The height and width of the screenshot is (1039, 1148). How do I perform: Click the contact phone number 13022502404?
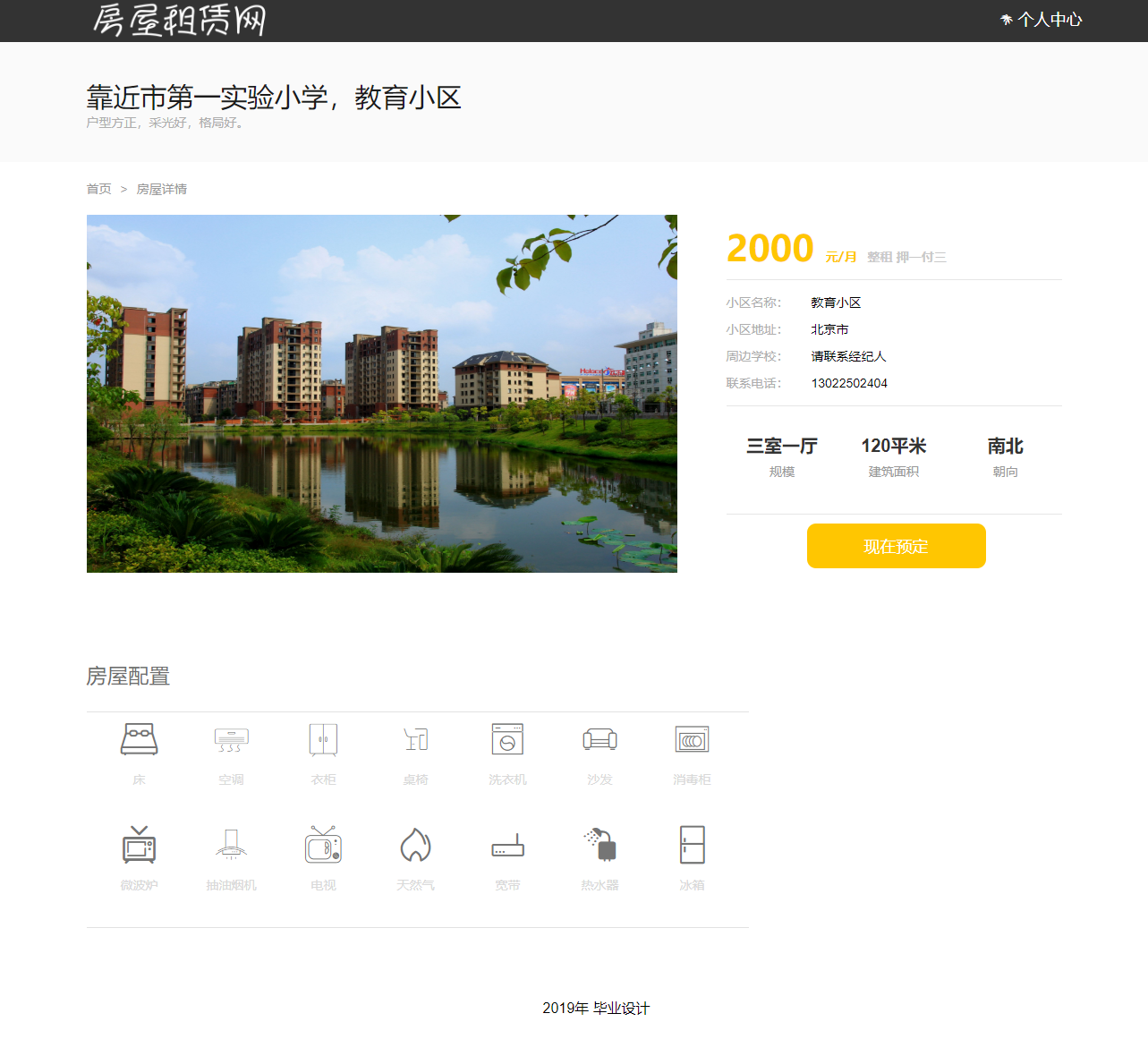(849, 383)
